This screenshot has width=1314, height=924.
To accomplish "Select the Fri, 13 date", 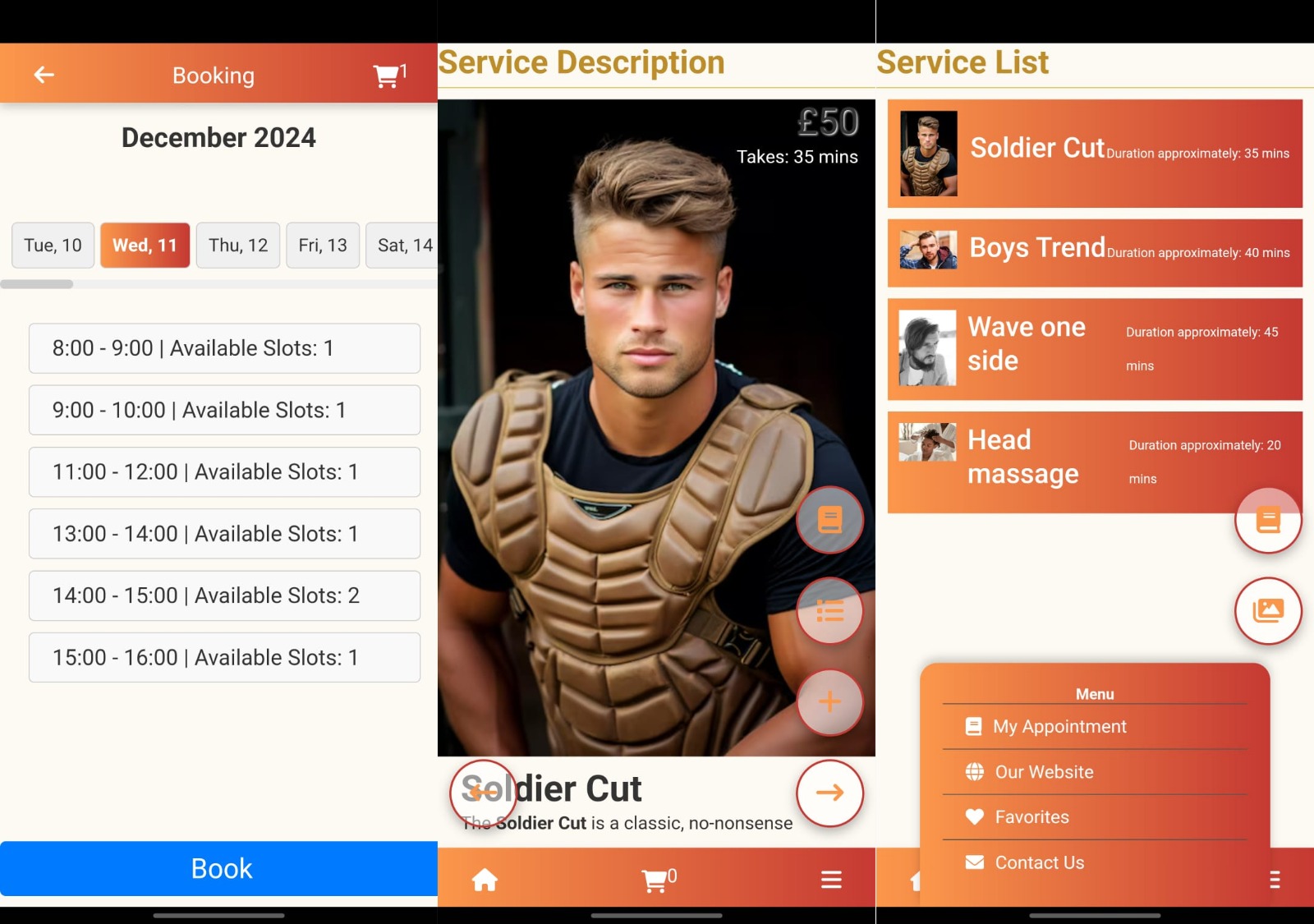I will pos(323,246).
